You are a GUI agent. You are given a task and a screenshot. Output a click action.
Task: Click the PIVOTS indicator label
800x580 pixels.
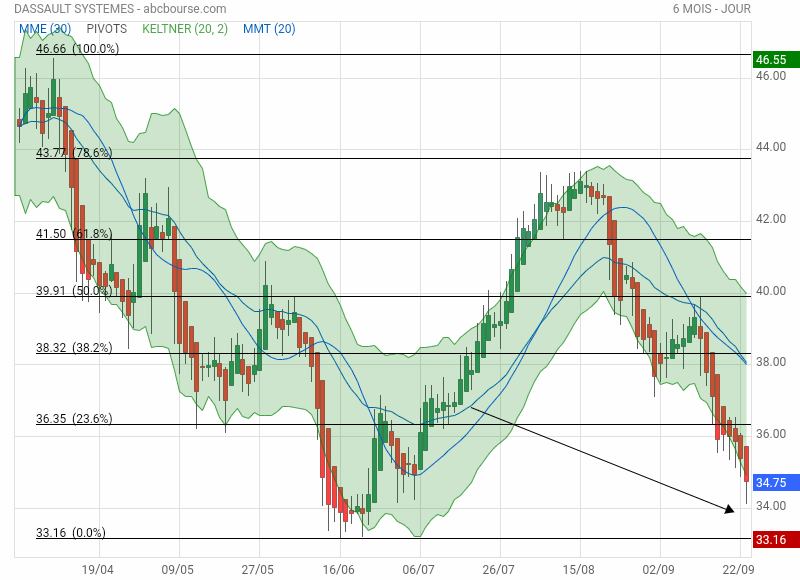[107, 29]
